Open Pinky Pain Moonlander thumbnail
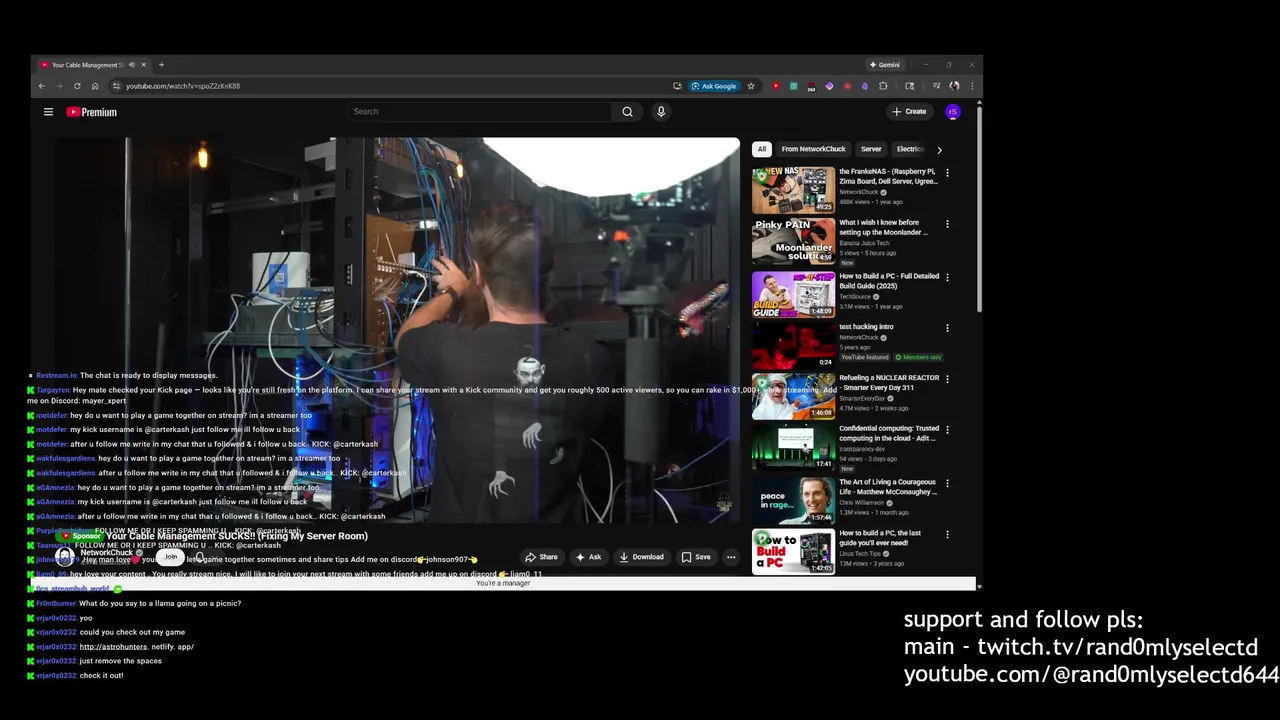 (793, 241)
